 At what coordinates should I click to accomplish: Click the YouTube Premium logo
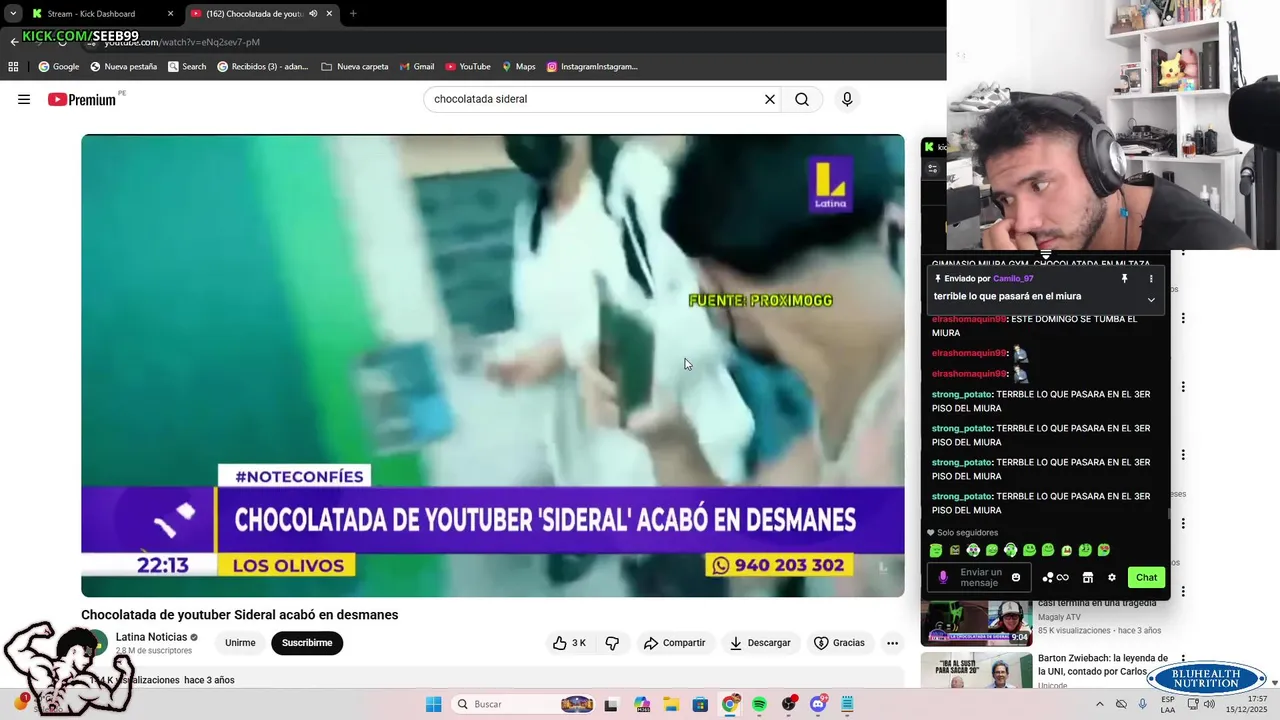[x=82, y=99]
